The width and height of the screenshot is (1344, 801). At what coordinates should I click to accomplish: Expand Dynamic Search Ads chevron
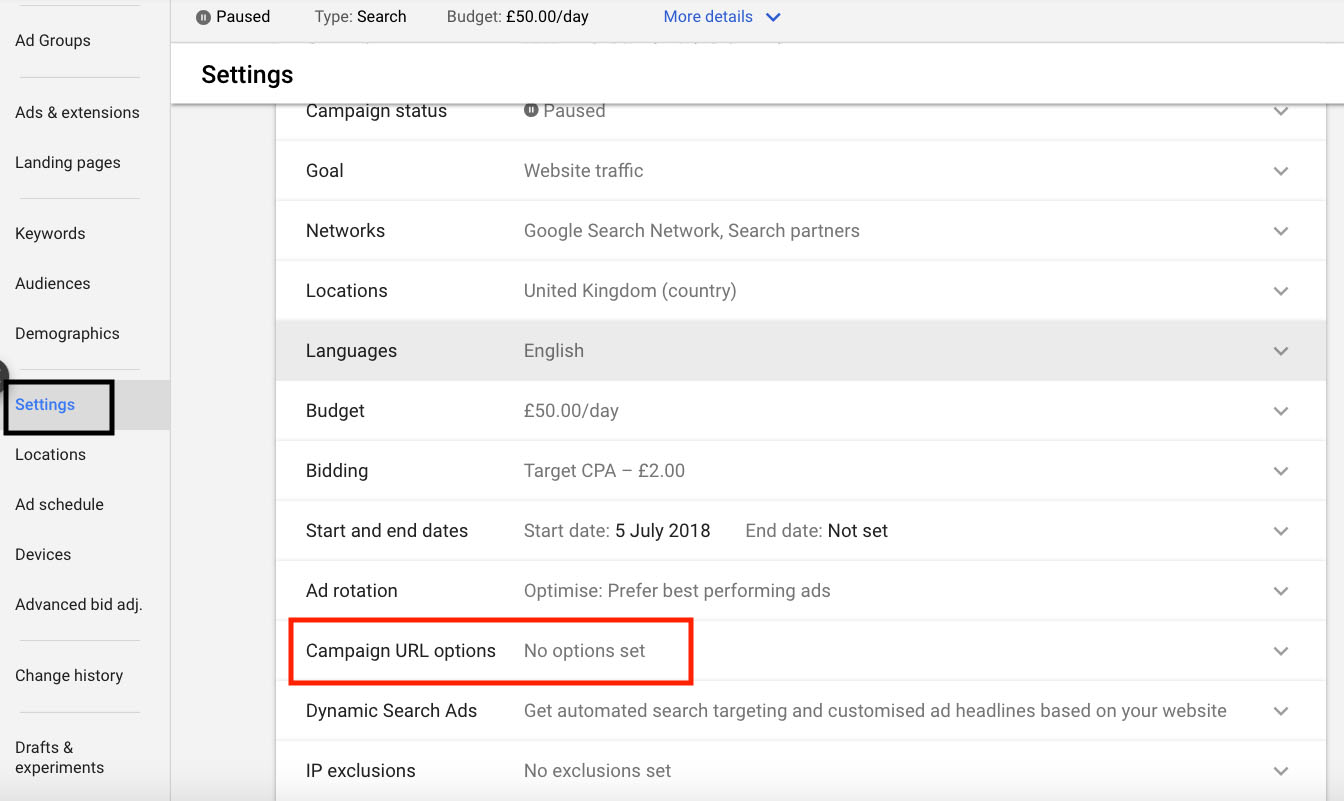pyautogui.click(x=1281, y=711)
